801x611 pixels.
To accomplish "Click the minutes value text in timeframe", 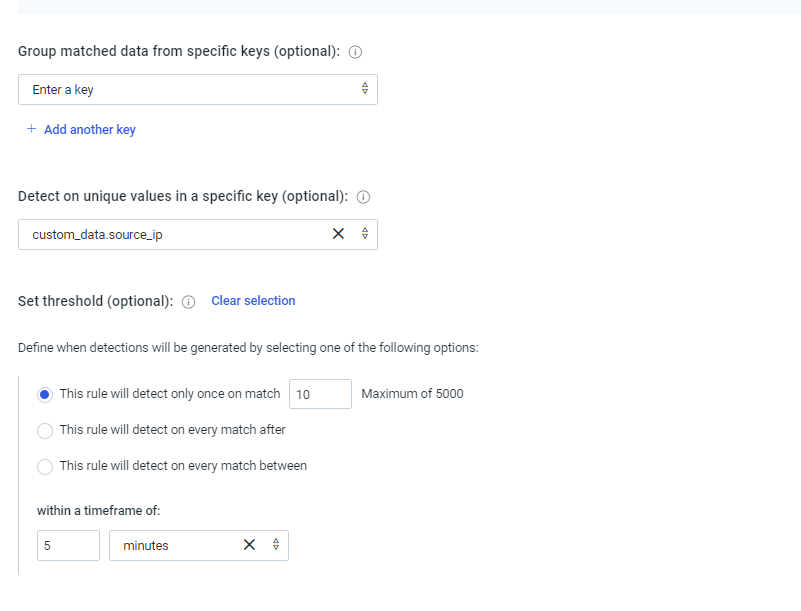I will click(146, 545).
